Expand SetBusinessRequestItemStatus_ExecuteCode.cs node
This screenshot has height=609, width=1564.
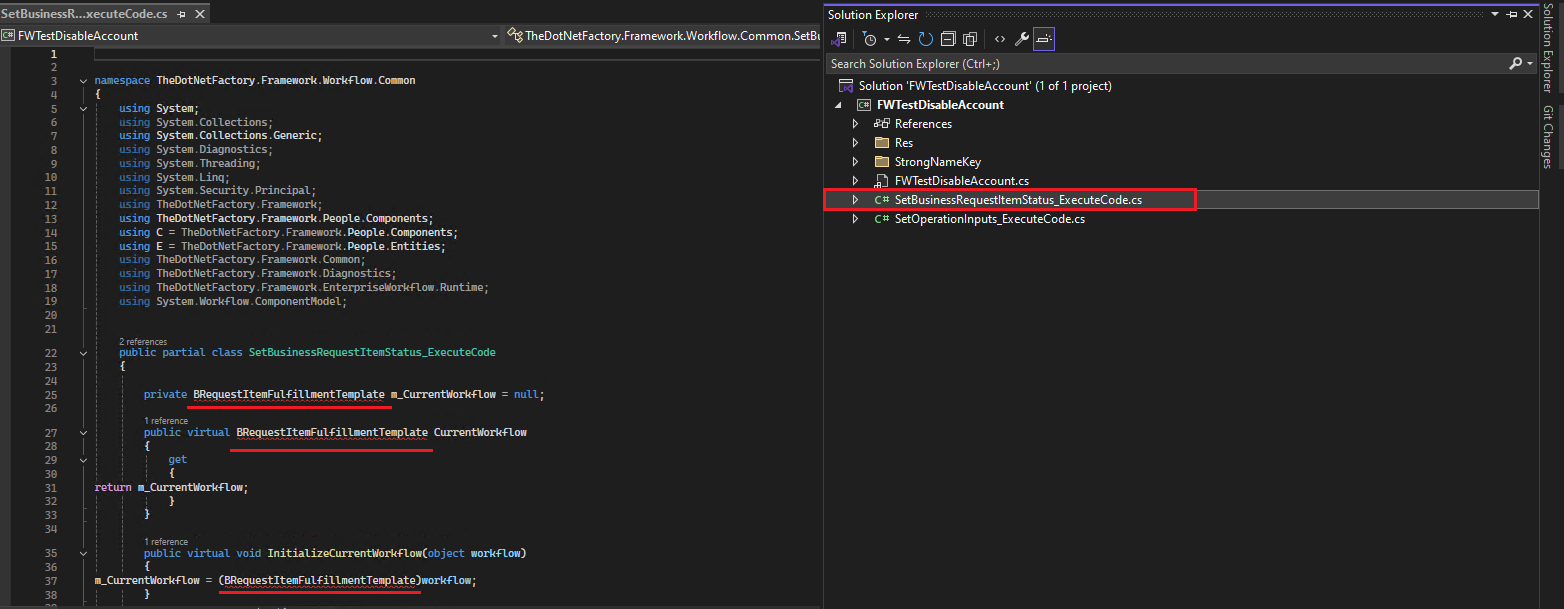tap(855, 200)
